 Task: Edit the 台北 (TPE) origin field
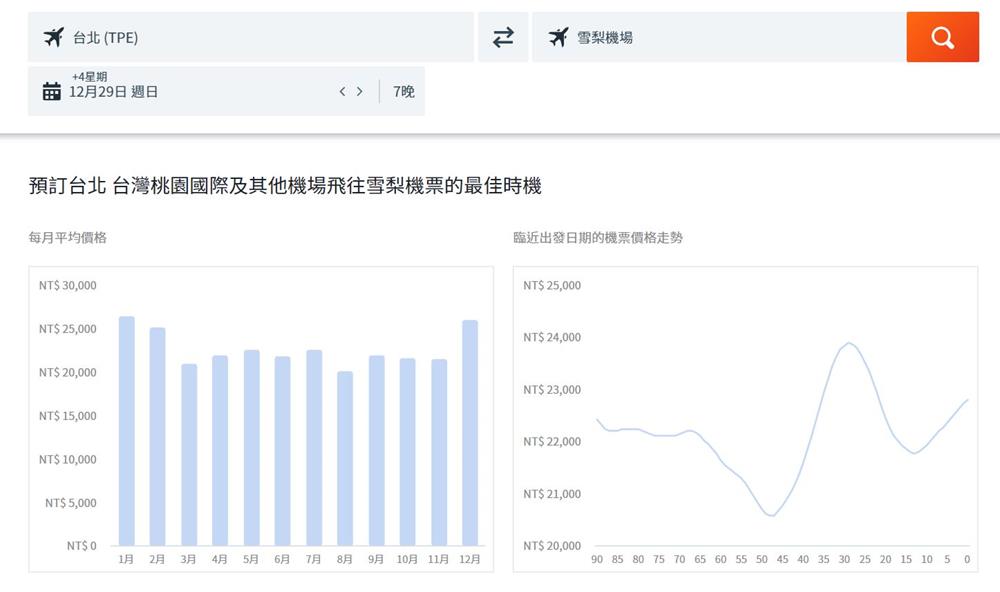point(260,37)
